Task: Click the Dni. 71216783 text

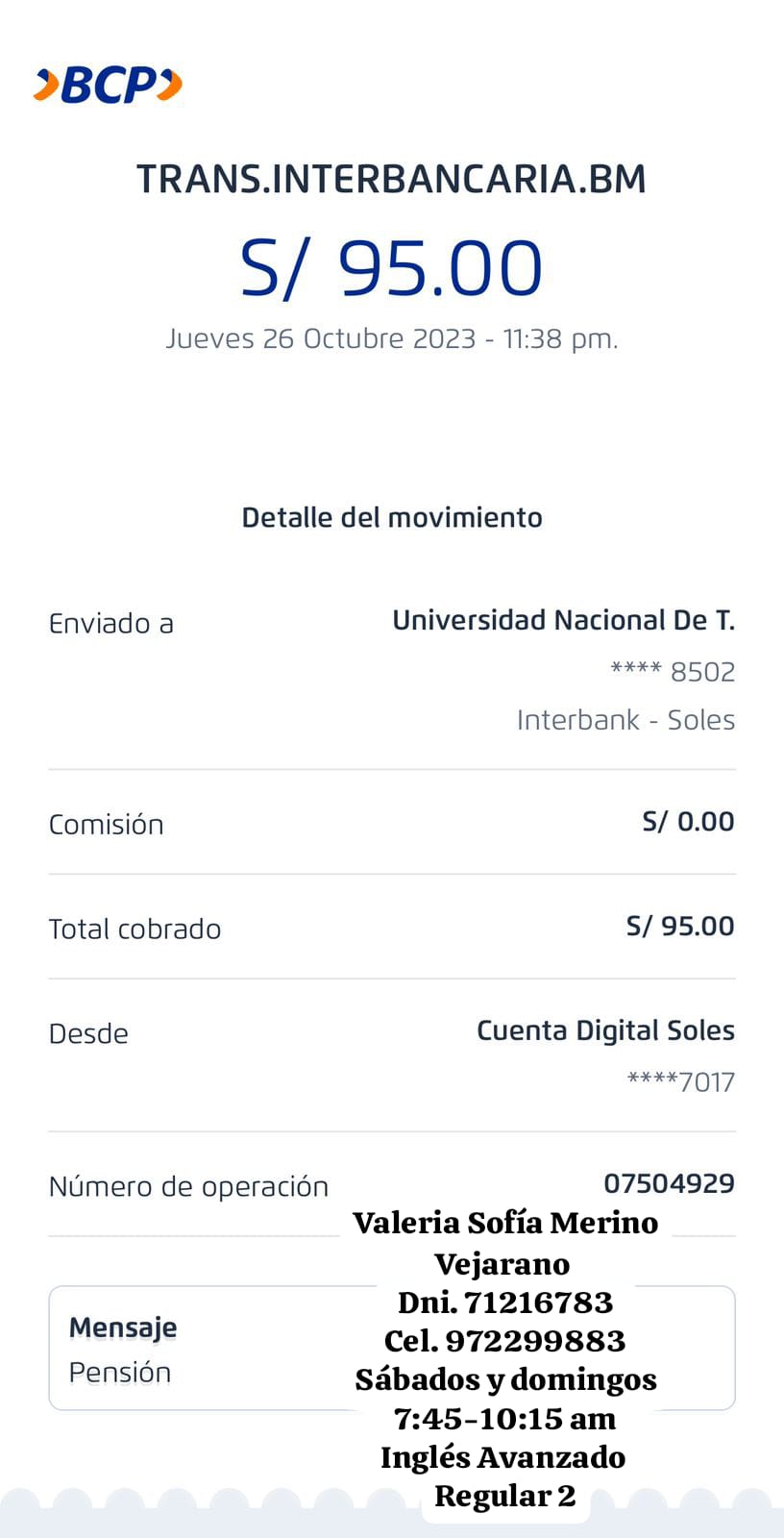Action: [x=505, y=1302]
